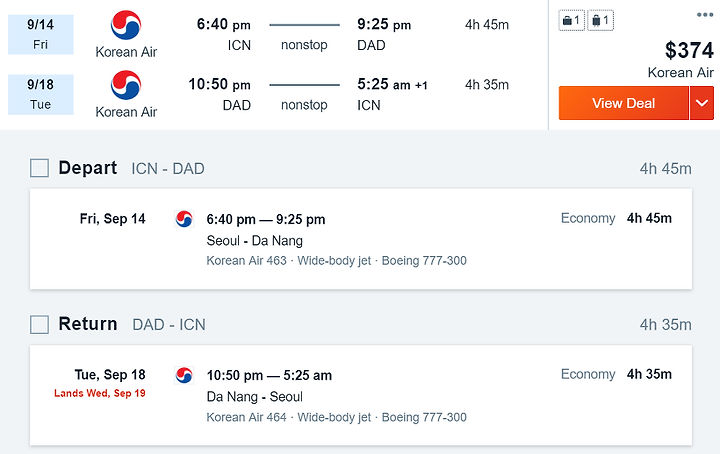Click the carry-on bag allowance icon

click(572, 20)
